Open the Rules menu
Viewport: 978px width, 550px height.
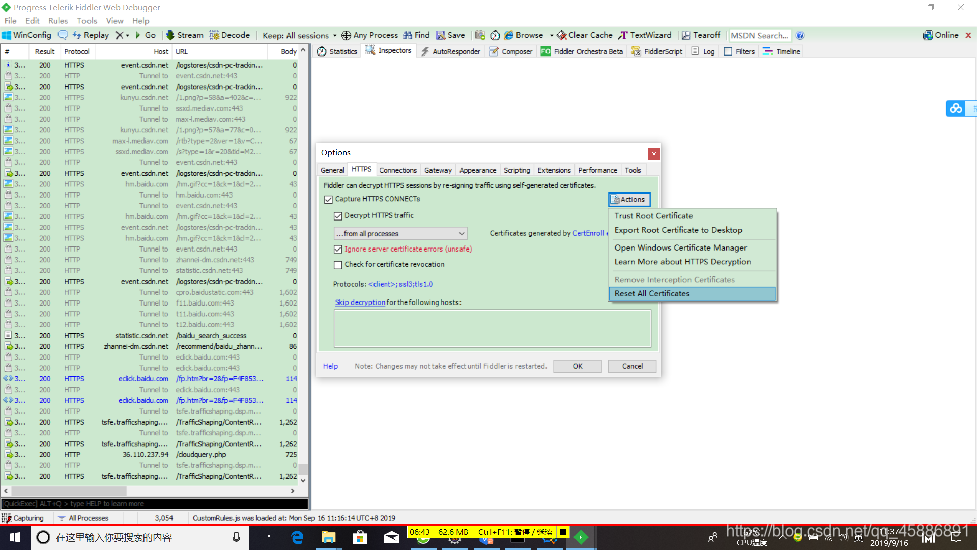coord(58,21)
